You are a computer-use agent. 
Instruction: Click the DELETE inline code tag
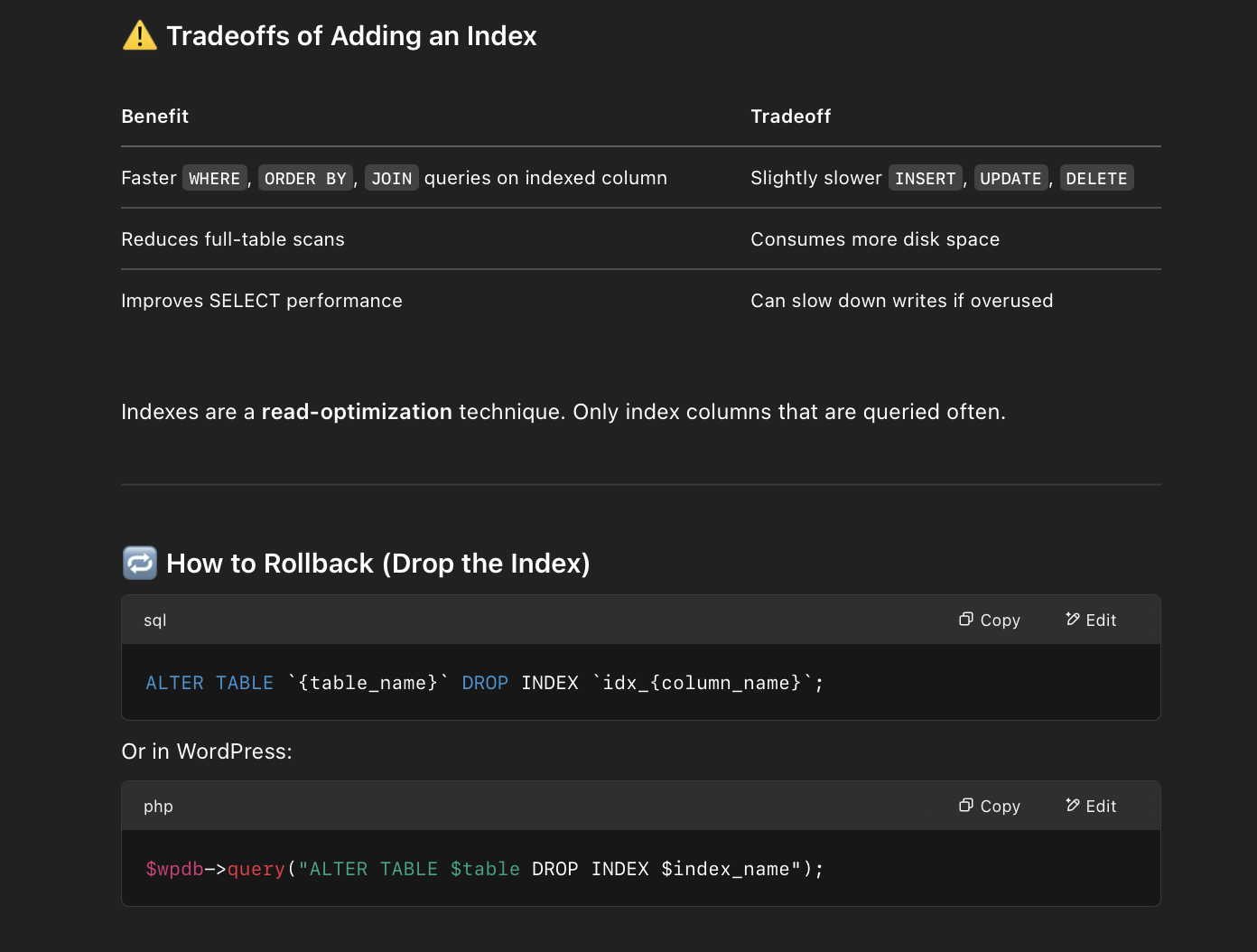pos(1096,178)
